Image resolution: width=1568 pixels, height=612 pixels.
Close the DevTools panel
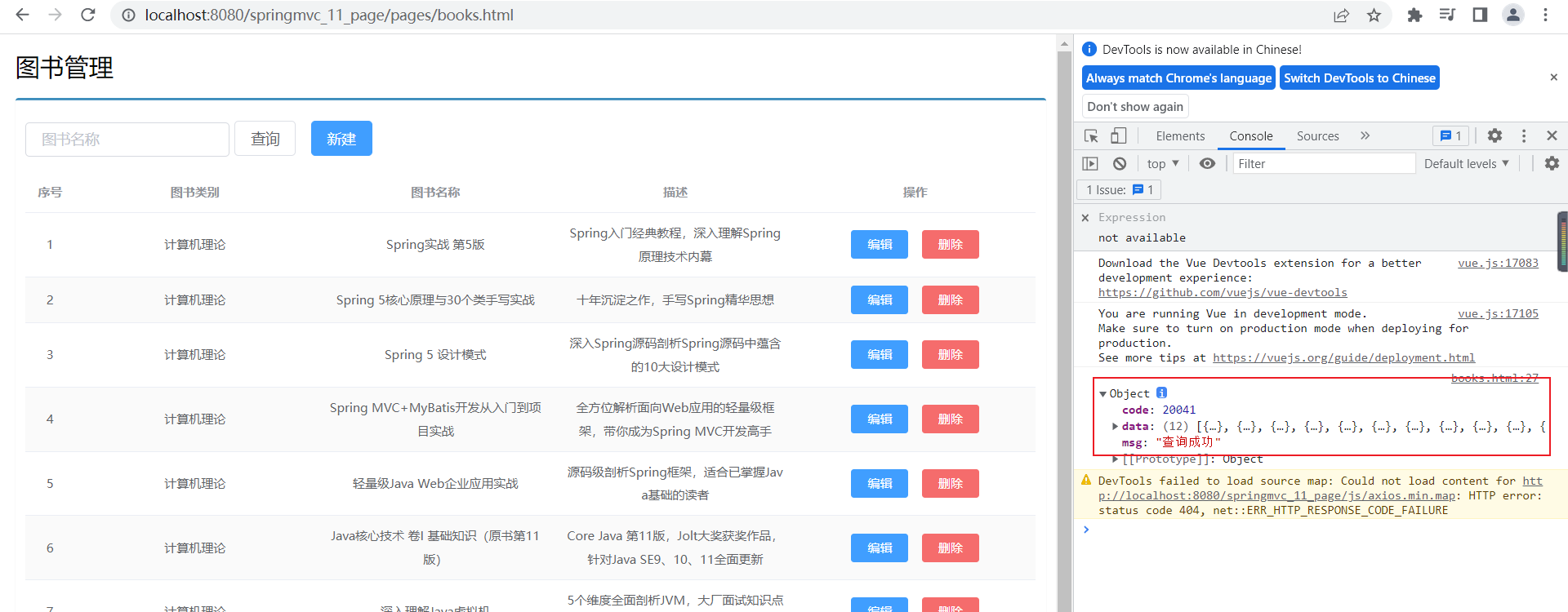1552,136
